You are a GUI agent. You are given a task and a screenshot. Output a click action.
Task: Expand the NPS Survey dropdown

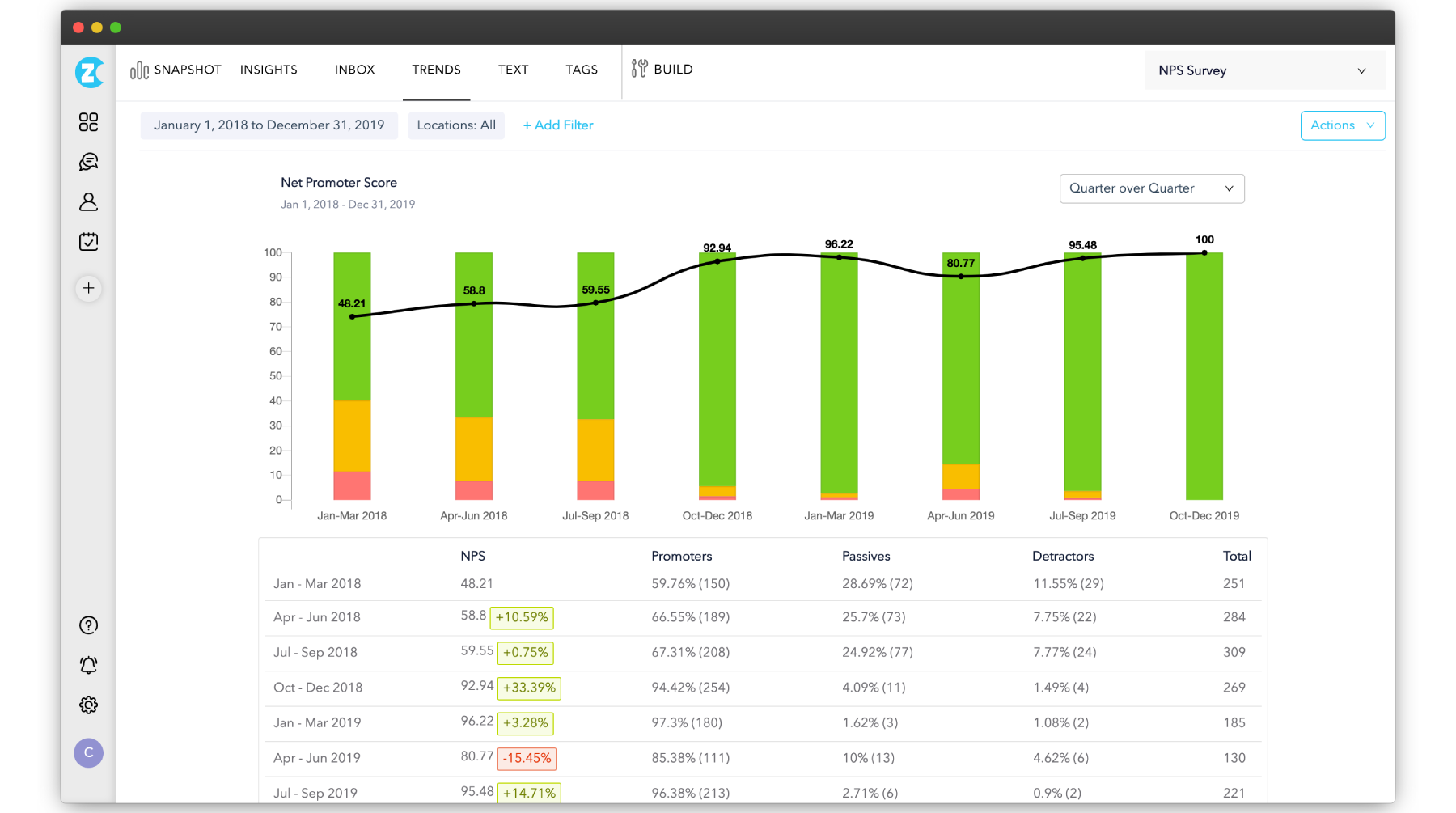pyautogui.click(x=1264, y=70)
